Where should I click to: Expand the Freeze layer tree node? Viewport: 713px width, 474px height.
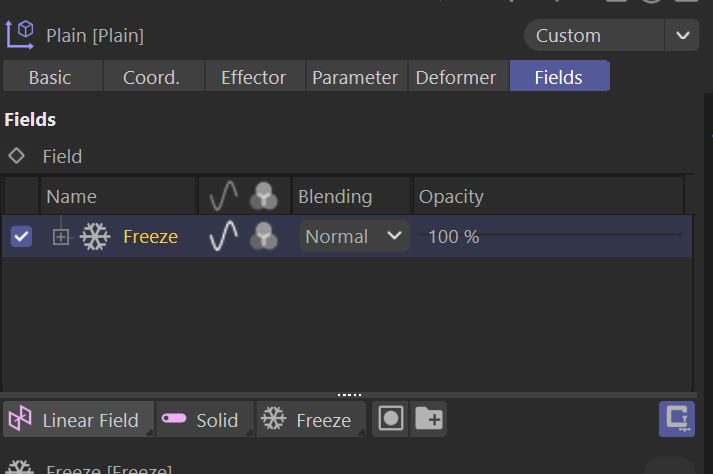tap(61, 237)
